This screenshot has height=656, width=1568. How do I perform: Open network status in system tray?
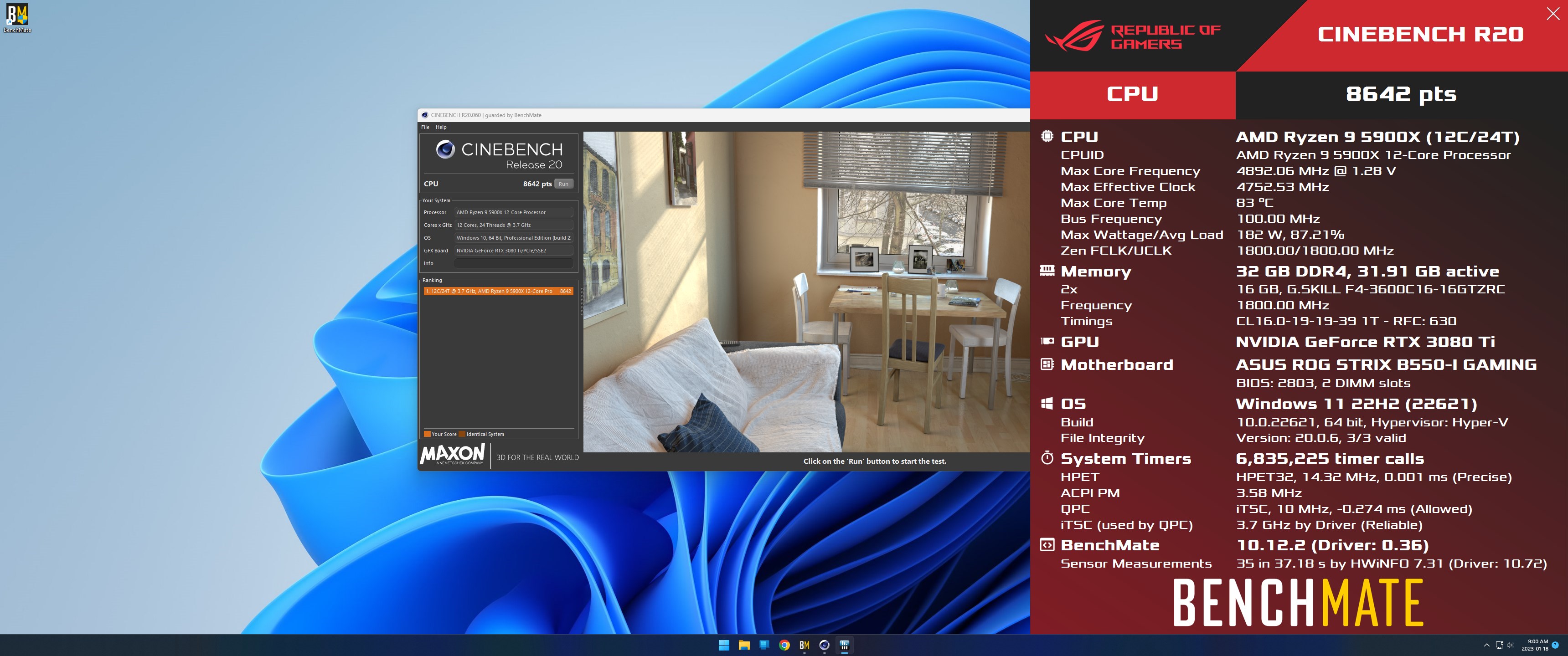(1499, 645)
